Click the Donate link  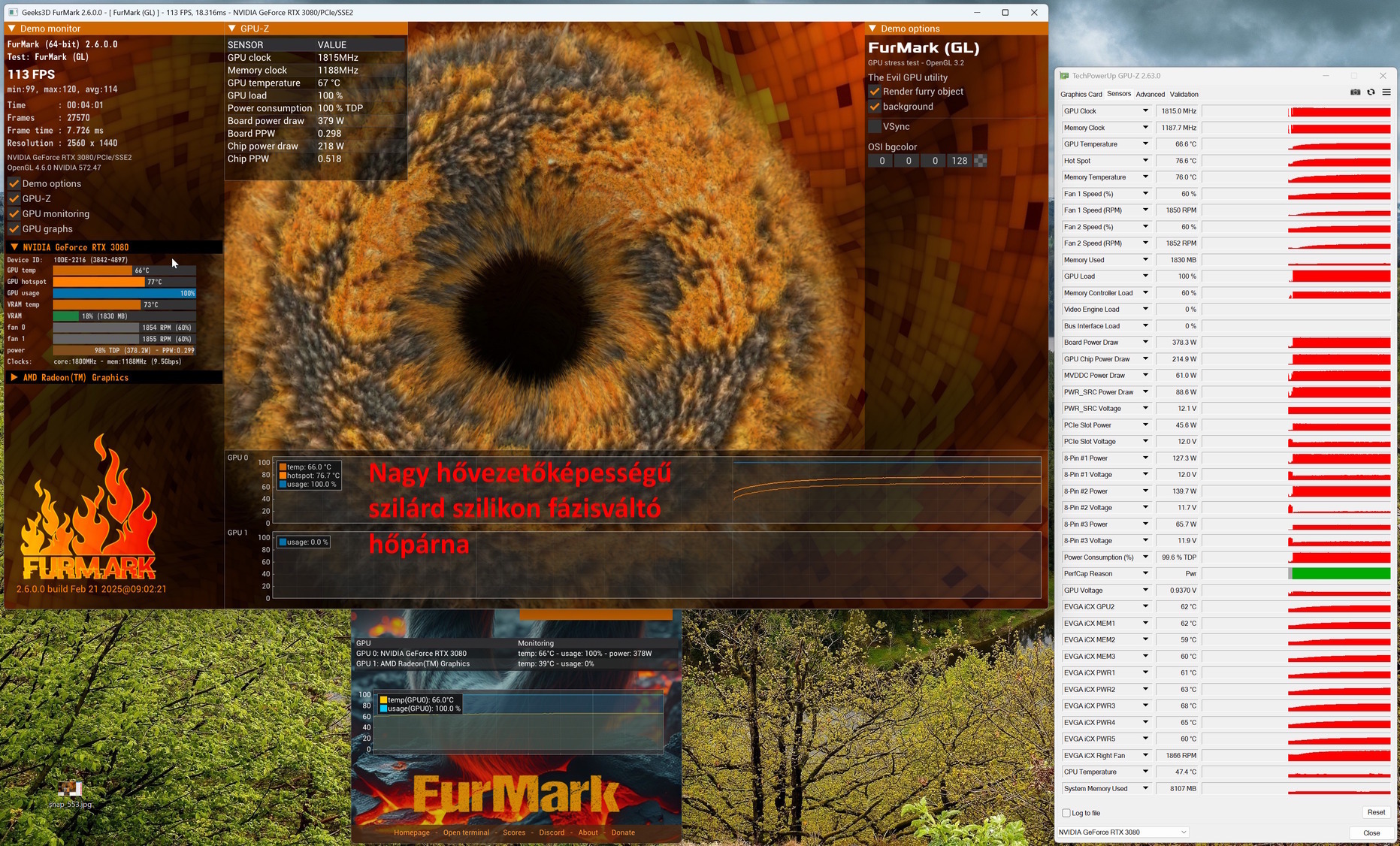pyautogui.click(x=623, y=832)
